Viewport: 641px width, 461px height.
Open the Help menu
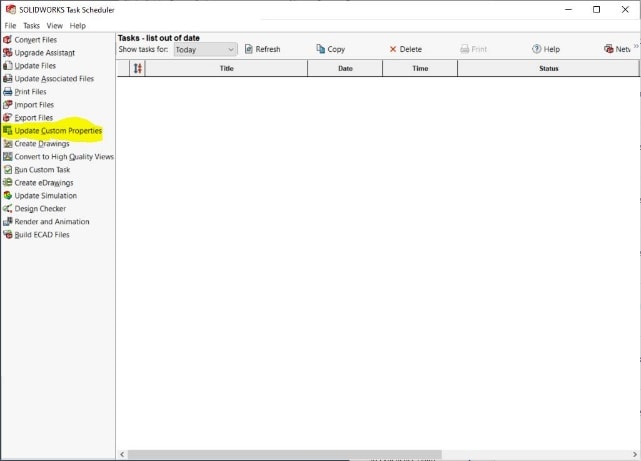tap(78, 26)
